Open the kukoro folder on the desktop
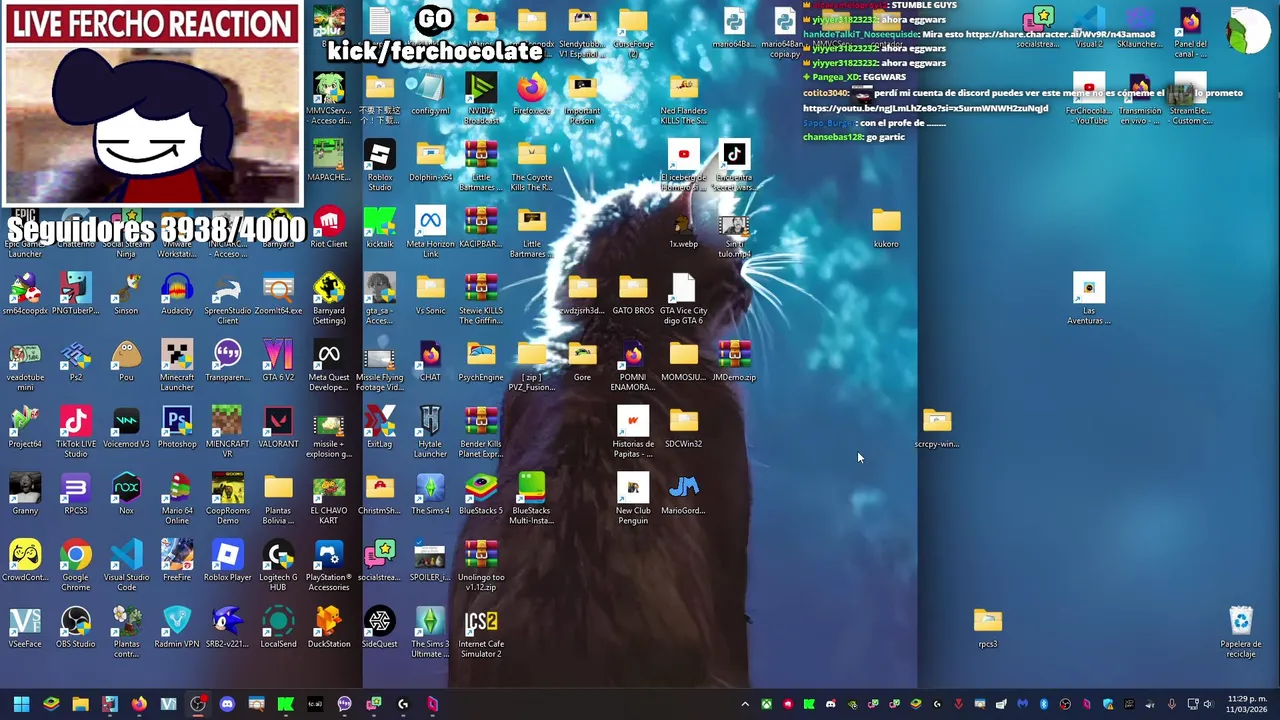 [x=886, y=227]
